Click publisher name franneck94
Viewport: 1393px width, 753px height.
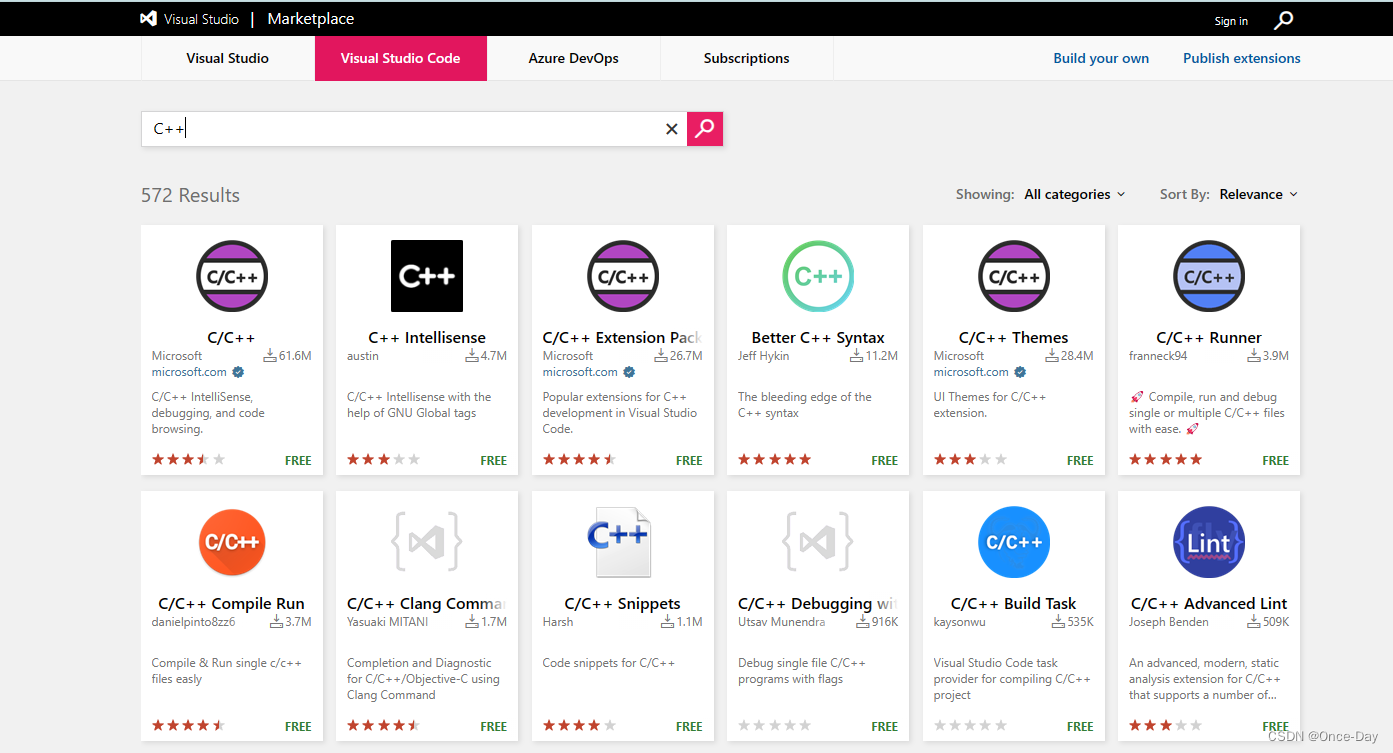click(1158, 356)
